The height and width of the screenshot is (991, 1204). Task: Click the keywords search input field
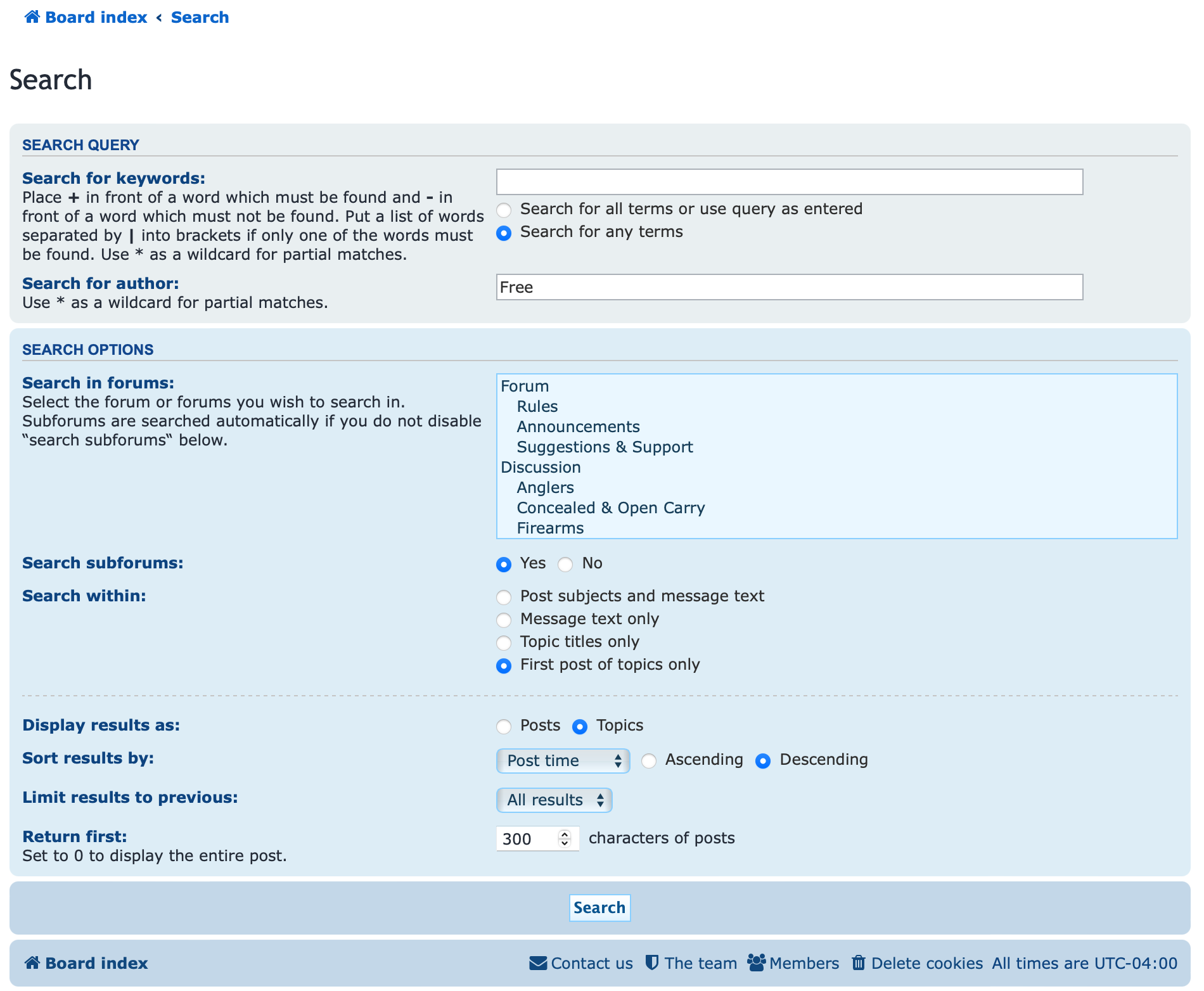coord(789,182)
